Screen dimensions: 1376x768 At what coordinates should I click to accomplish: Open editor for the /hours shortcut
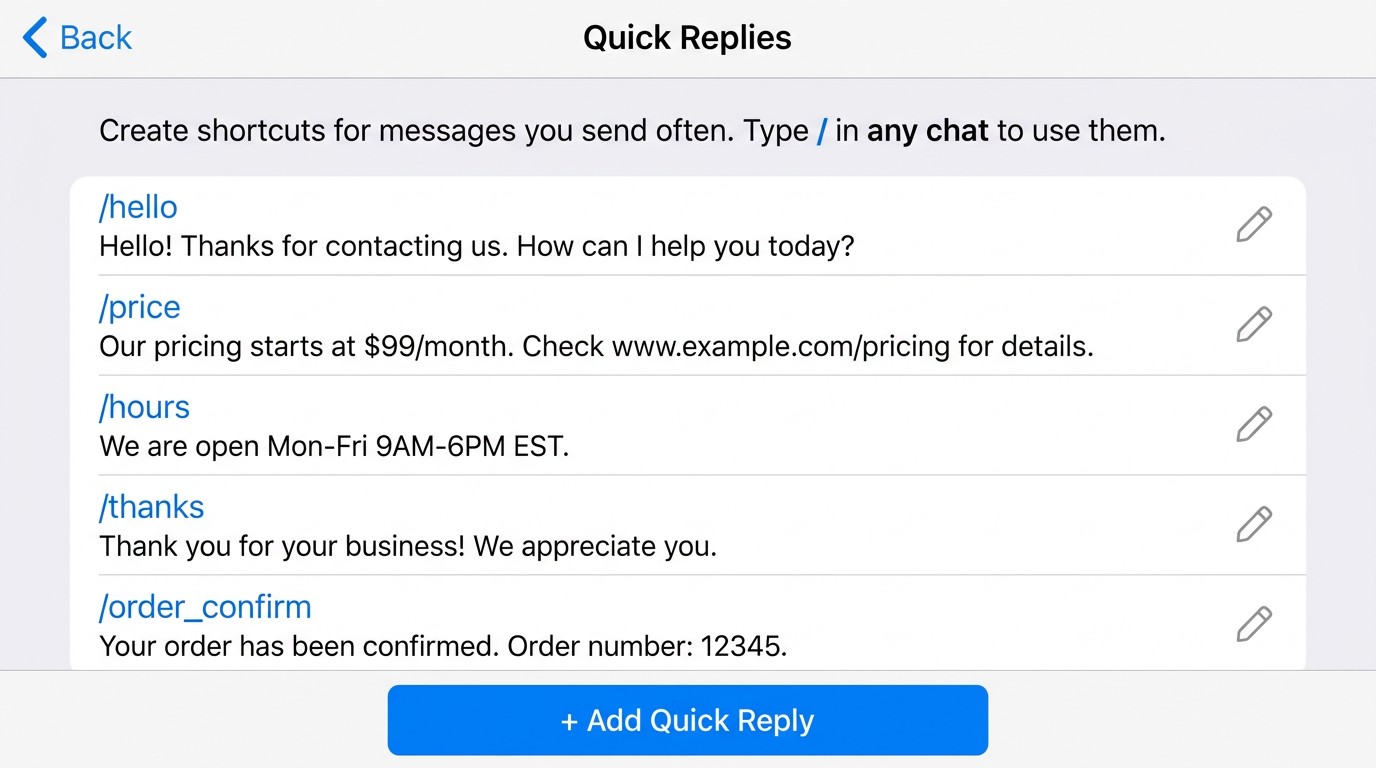[1254, 425]
